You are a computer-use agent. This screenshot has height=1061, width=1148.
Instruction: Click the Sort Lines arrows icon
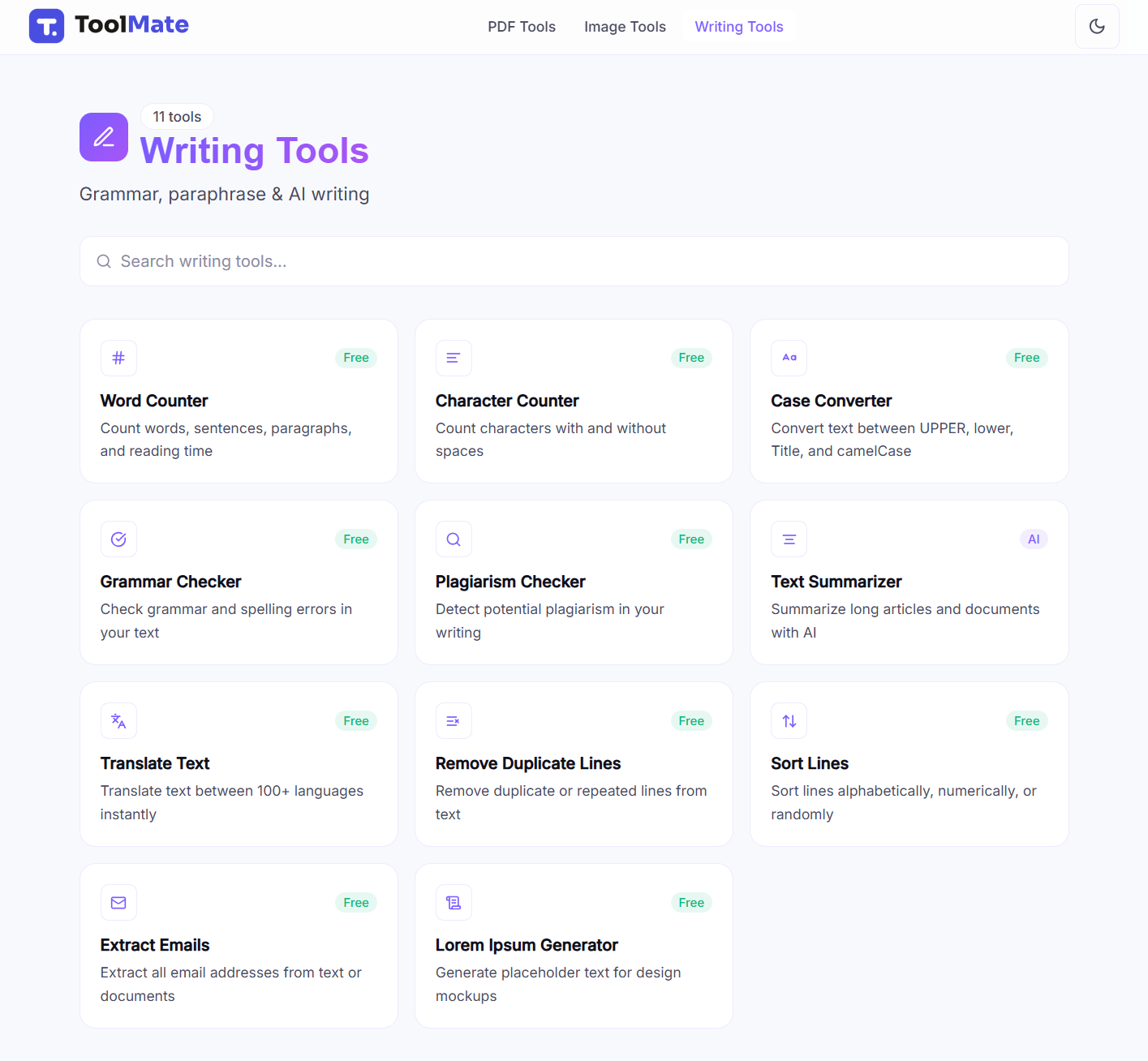coord(789,721)
